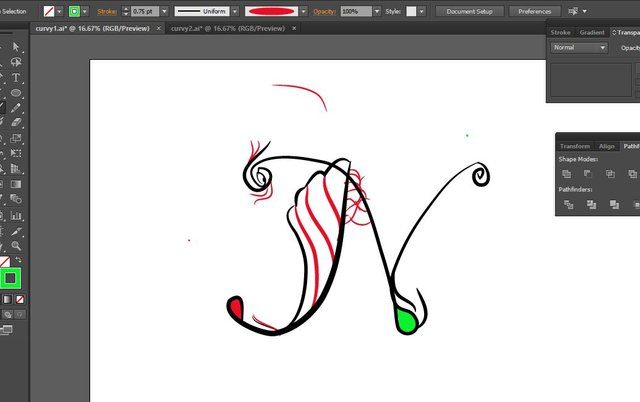Swap fill and stroke arrows

coord(18,260)
